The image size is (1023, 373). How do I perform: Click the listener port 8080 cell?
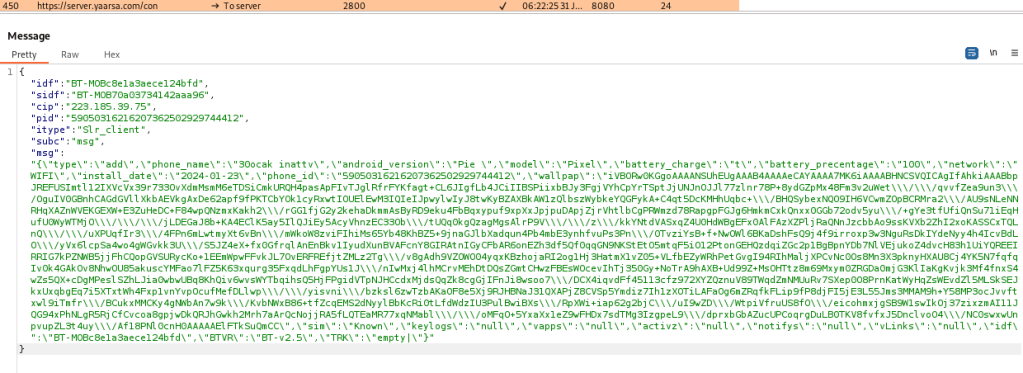tap(602, 6)
